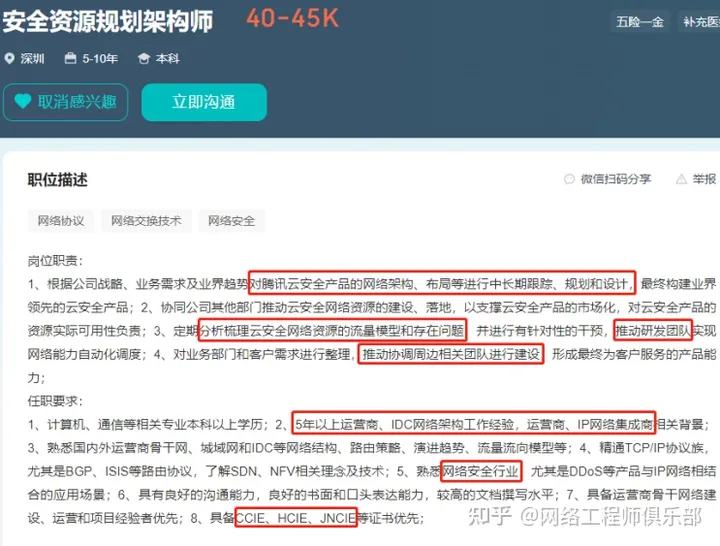Click the location pin icon beside 深圳
Screen dimensions: 720x546
pyautogui.click(x=9, y=58)
